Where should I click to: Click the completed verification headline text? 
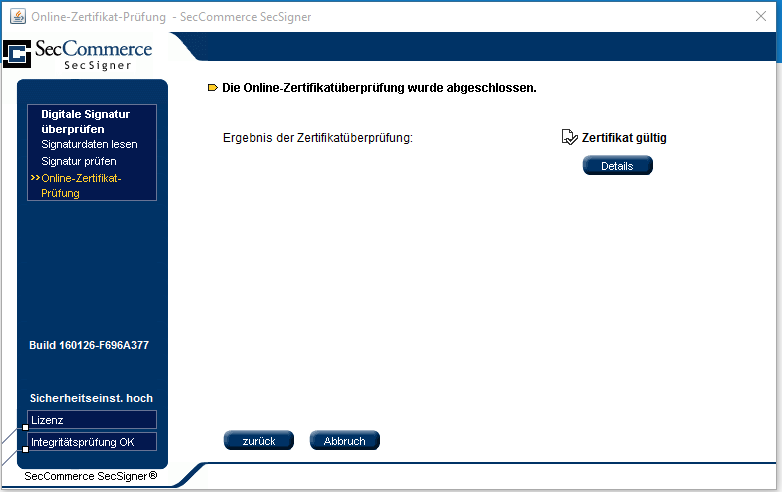379,88
